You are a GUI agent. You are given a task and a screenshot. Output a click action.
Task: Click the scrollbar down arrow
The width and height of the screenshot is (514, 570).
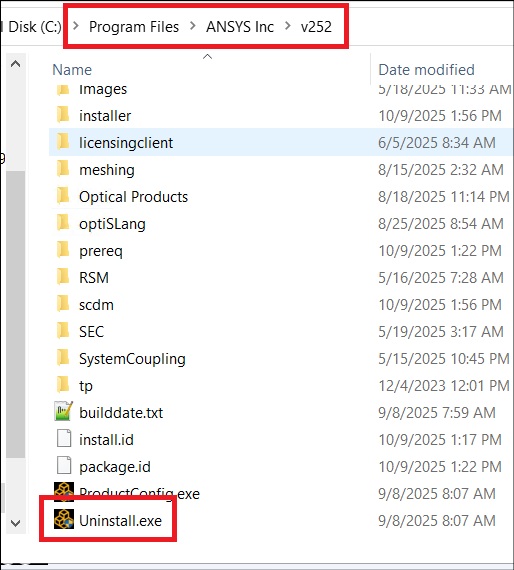(16, 523)
